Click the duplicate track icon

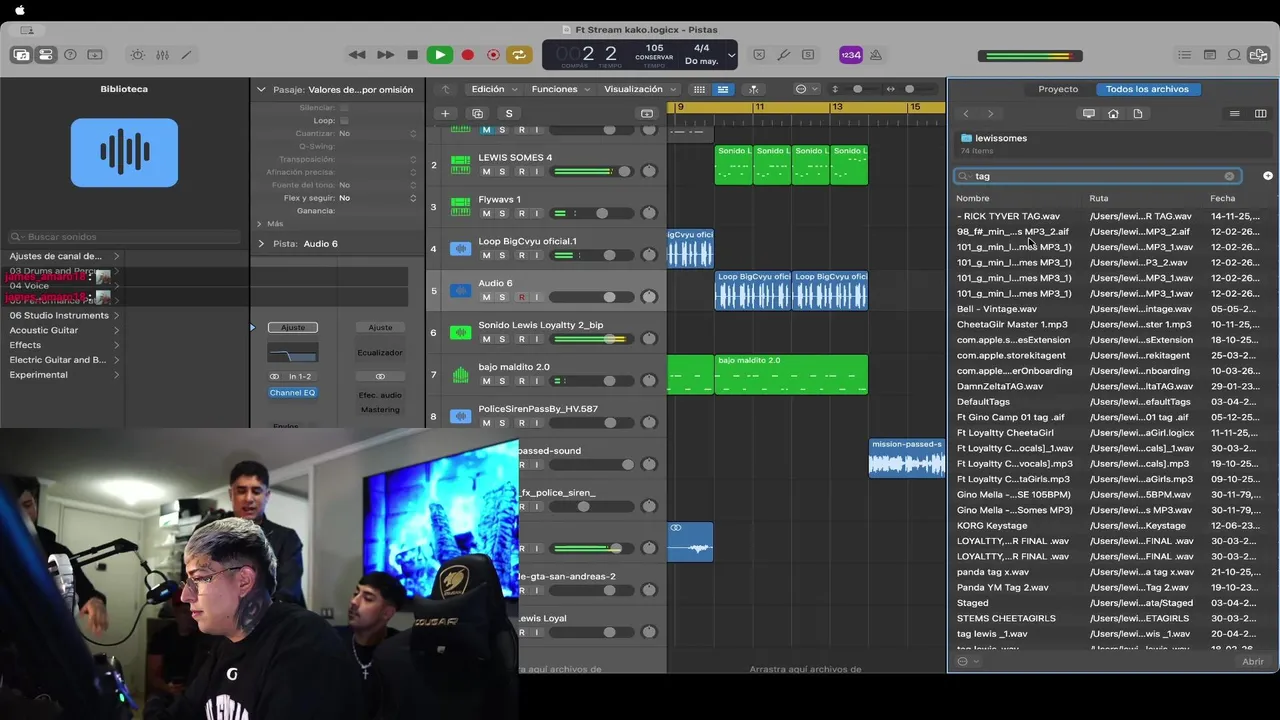477,113
